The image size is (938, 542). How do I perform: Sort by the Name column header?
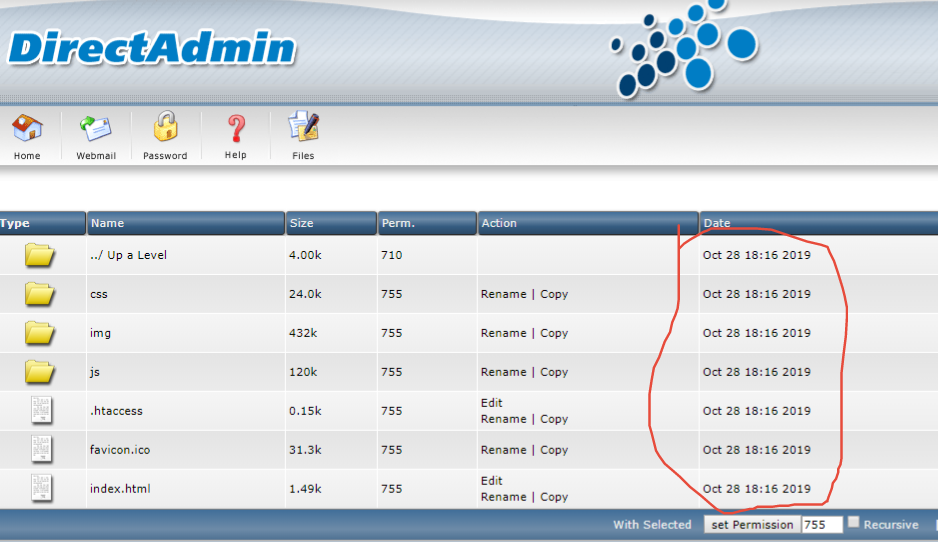click(x=185, y=223)
